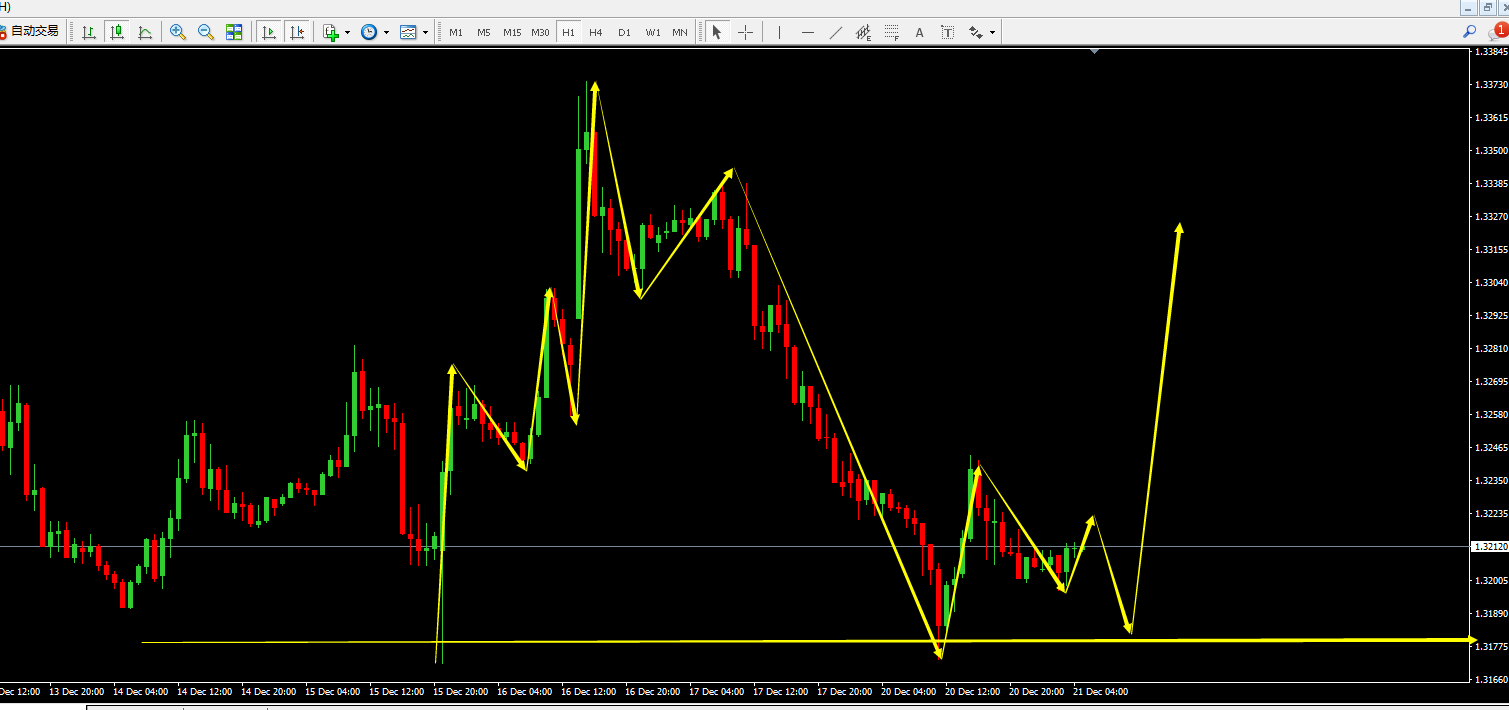Select the MN monthly timeframe

coord(680,32)
